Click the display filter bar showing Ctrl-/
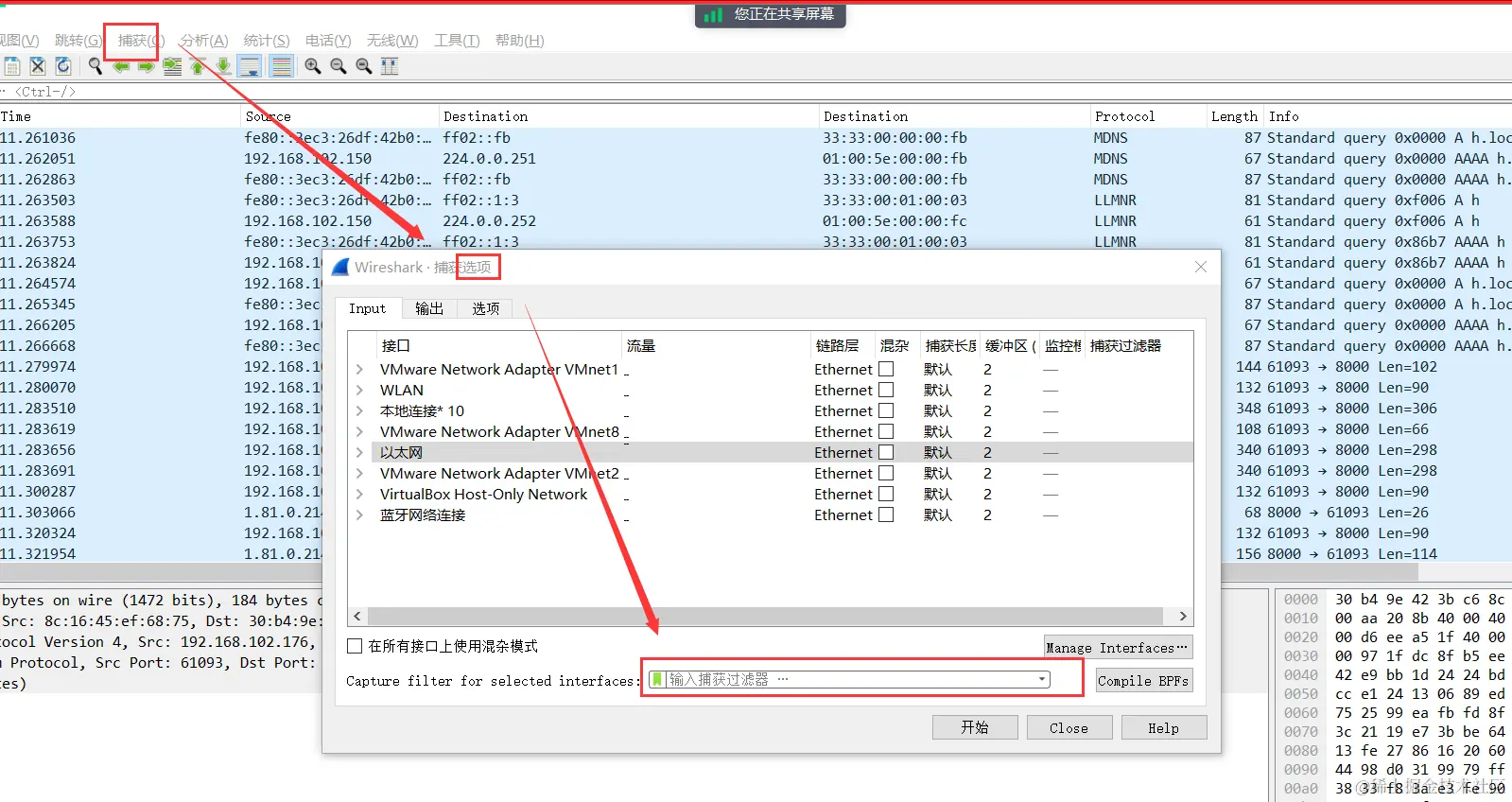The image size is (1512, 802). [756, 92]
